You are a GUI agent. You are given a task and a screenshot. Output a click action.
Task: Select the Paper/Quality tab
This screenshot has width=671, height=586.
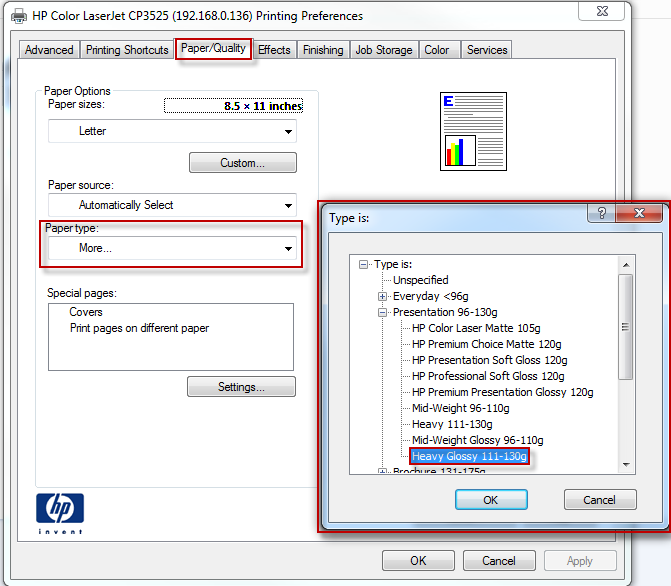(213, 48)
